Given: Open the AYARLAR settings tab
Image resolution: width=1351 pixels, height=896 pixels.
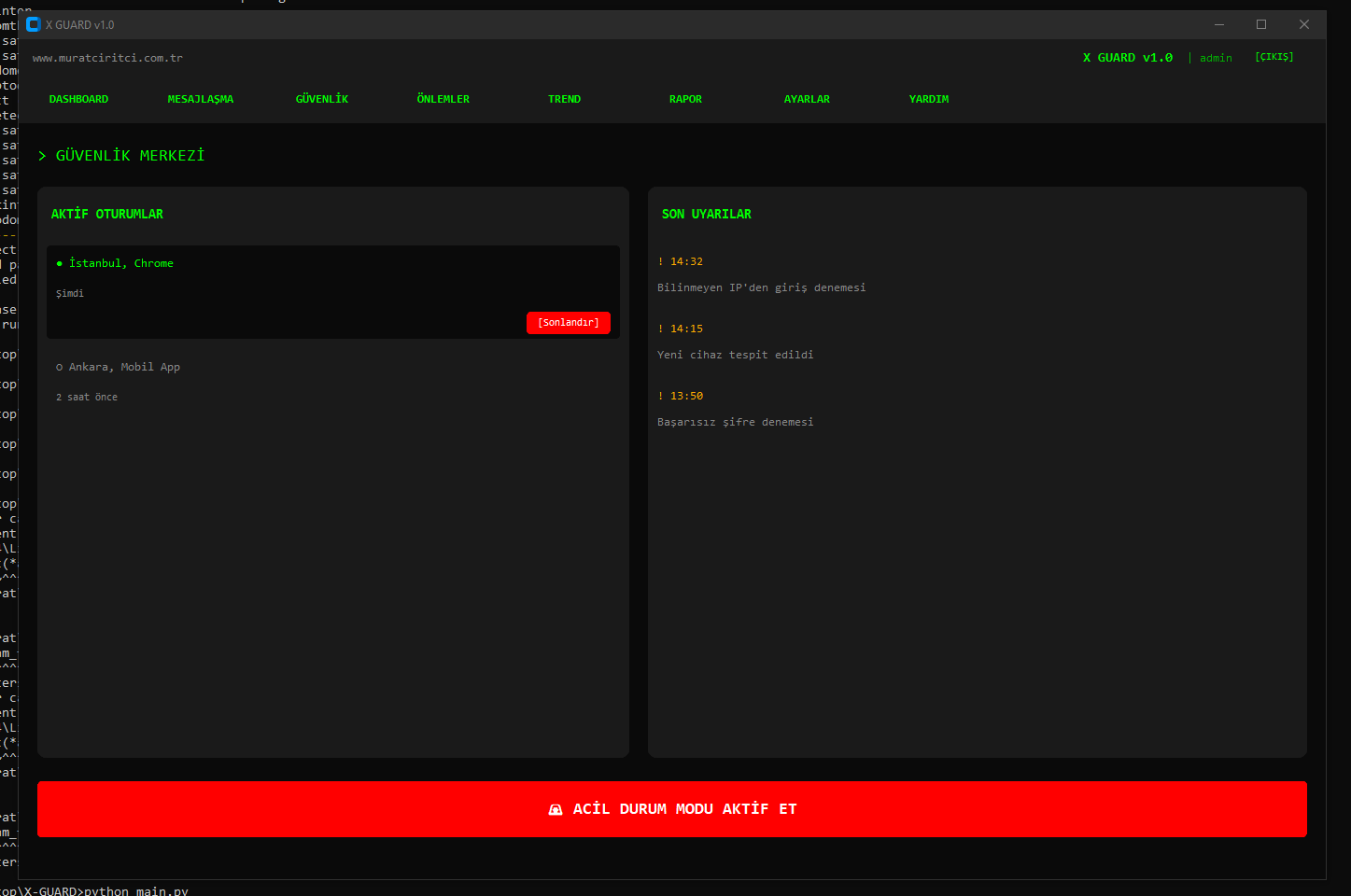Looking at the screenshot, I should (x=807, y=99).
